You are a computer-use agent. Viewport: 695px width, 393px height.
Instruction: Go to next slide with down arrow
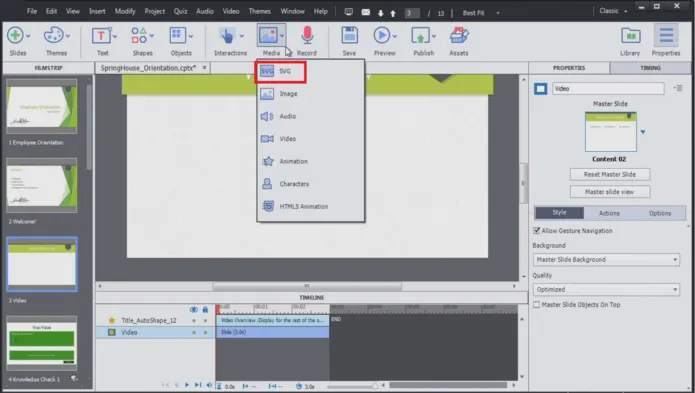pos(380,13)
